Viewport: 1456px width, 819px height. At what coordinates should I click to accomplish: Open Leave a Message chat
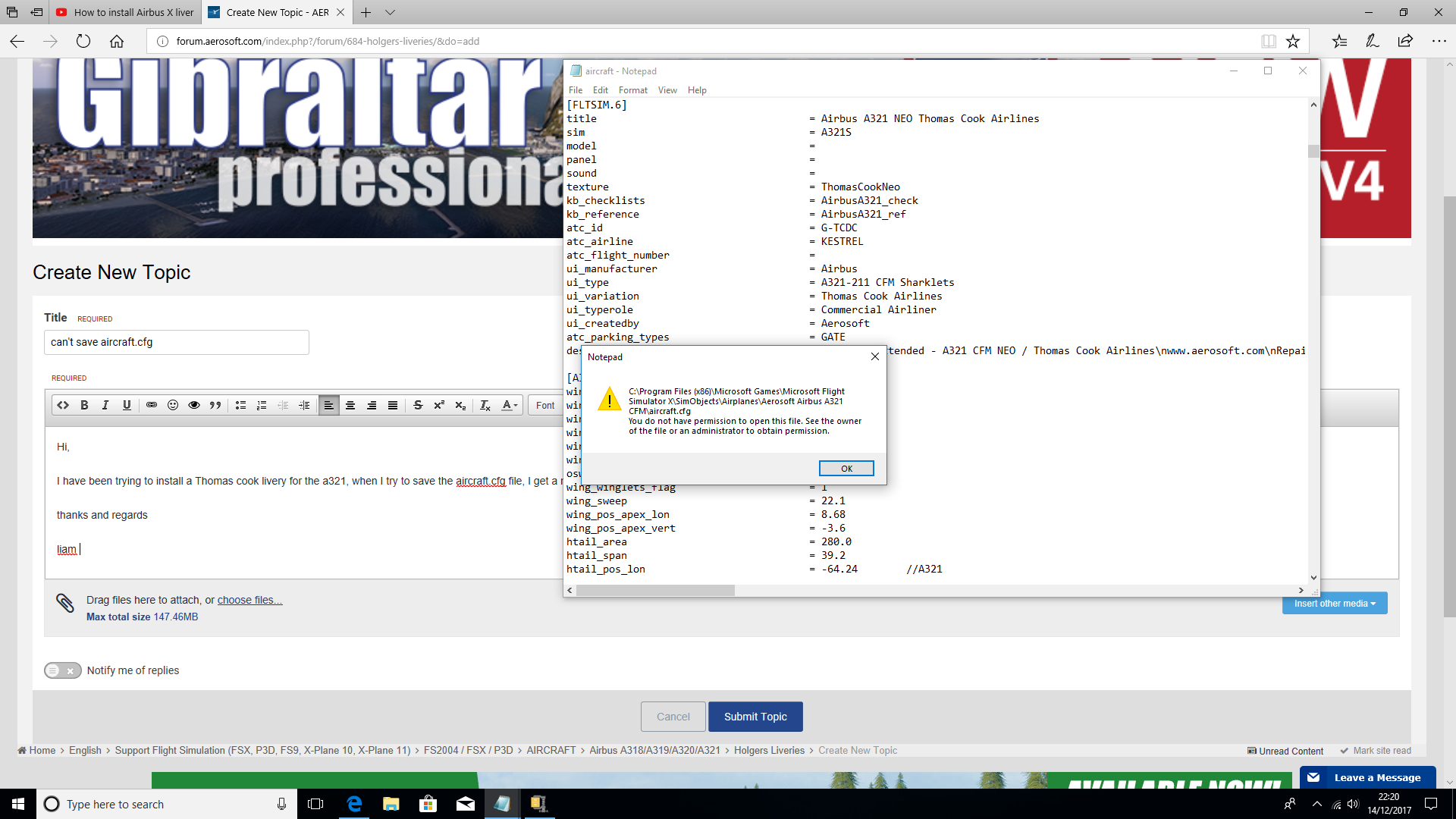1367,777
